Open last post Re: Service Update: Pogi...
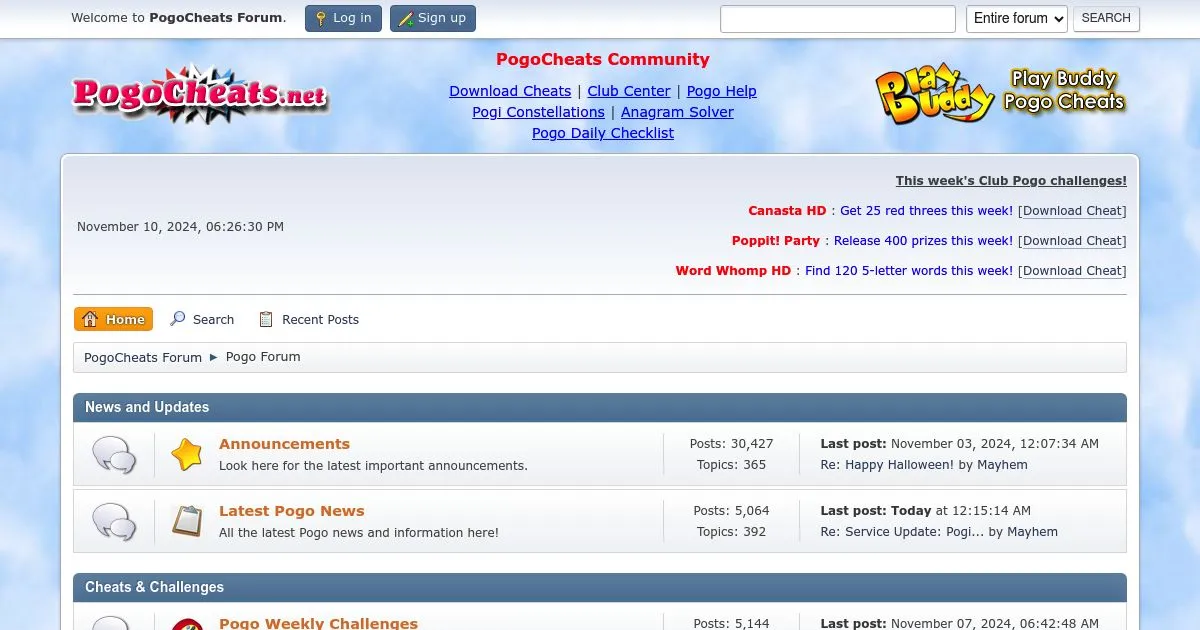 coord(902,532)
